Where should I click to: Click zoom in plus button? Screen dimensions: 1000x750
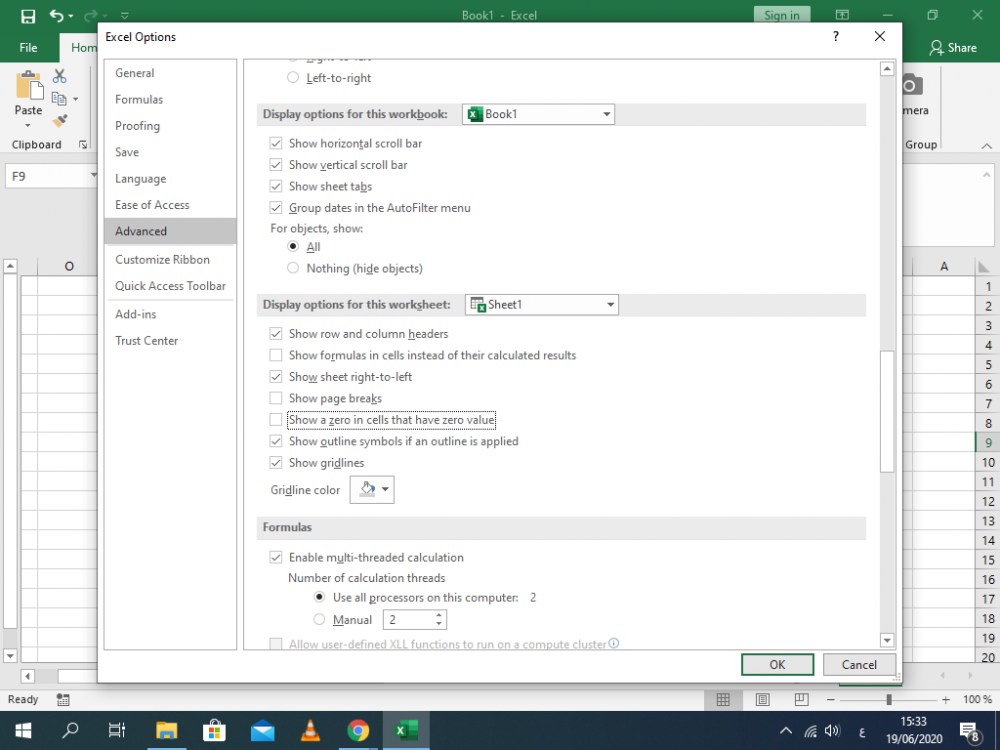946,700
